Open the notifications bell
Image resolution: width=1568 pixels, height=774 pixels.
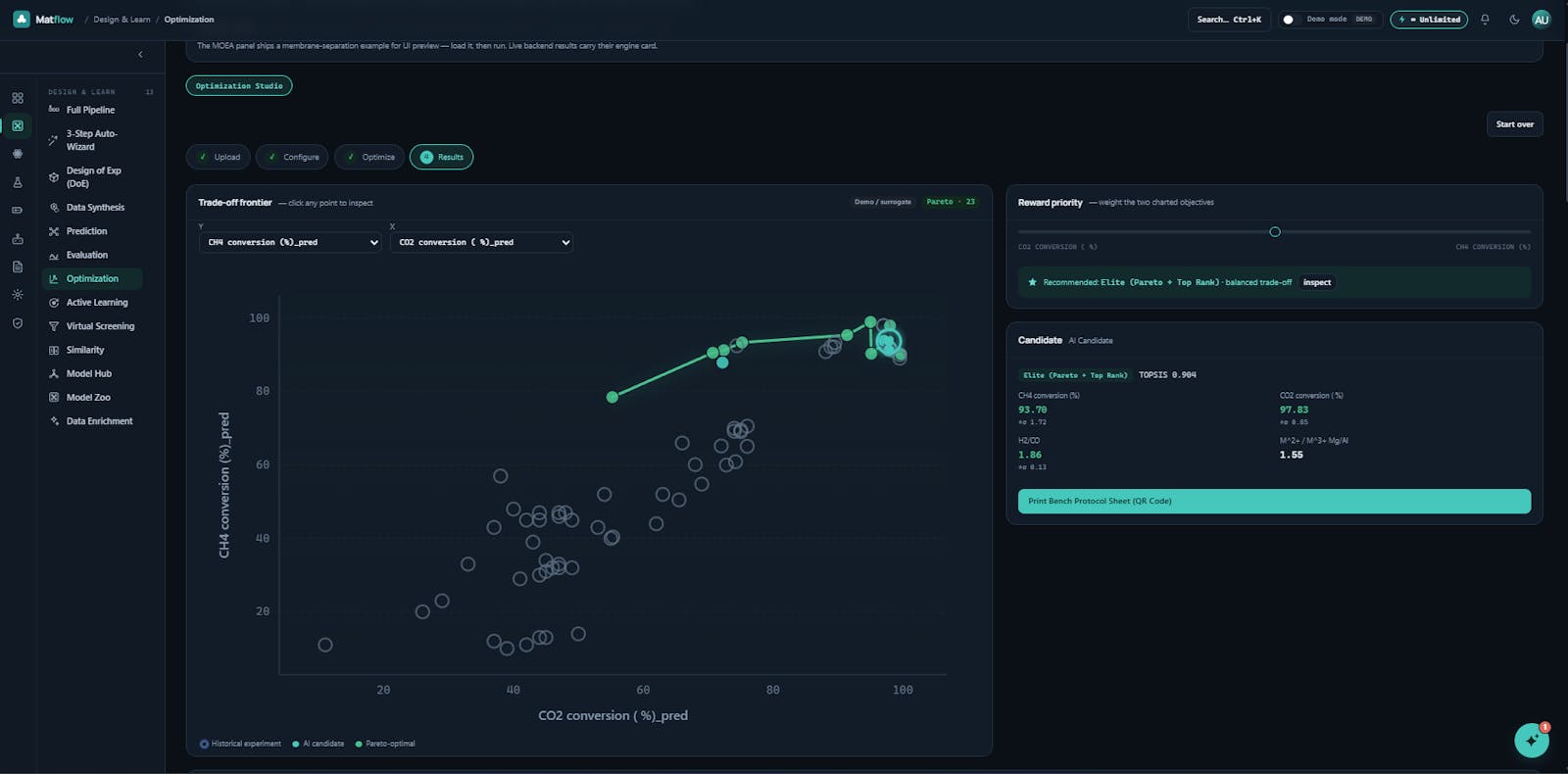click(1485, 20)
